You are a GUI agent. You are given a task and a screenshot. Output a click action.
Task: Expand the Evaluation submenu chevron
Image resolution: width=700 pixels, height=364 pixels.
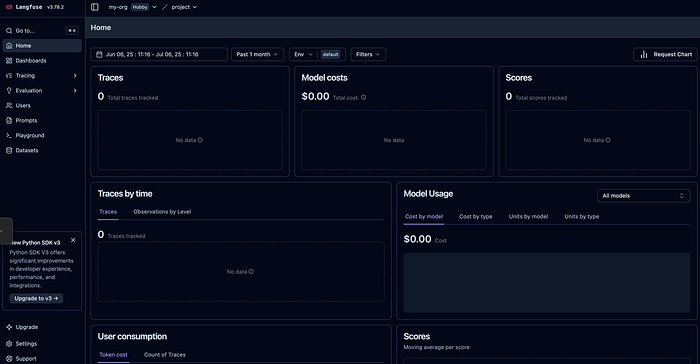(x=75, y=91)
